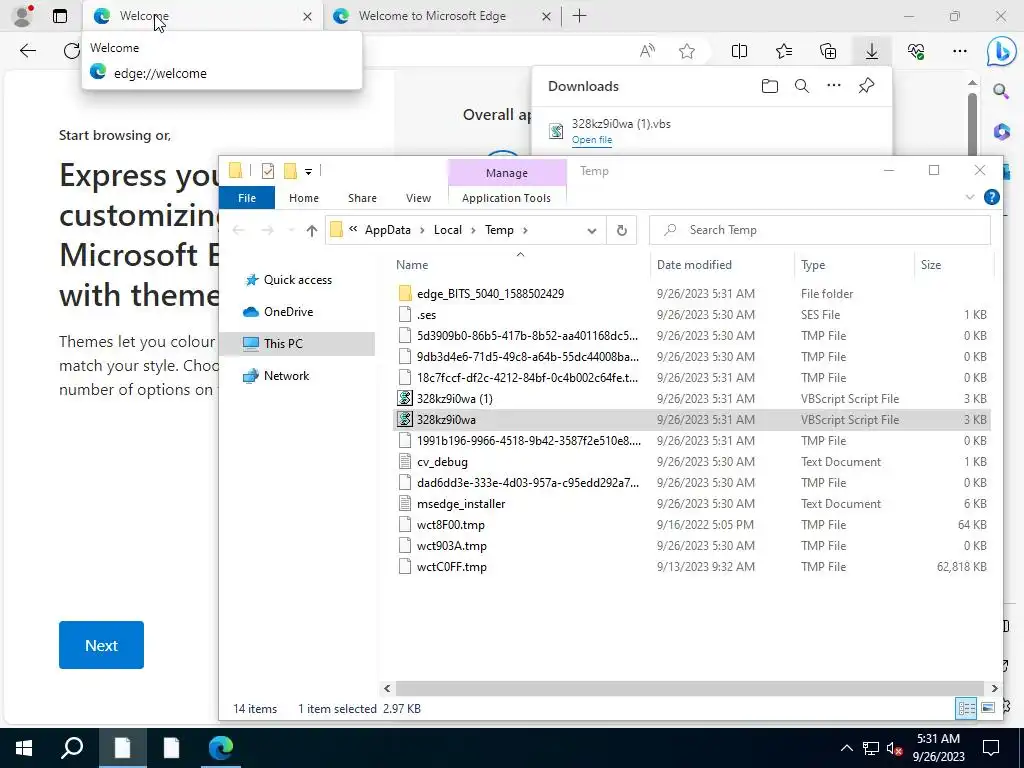Viewport: 1024px width, 768px height.
Task: Search downloads magnifier icon
Action: tap(802, 86)
